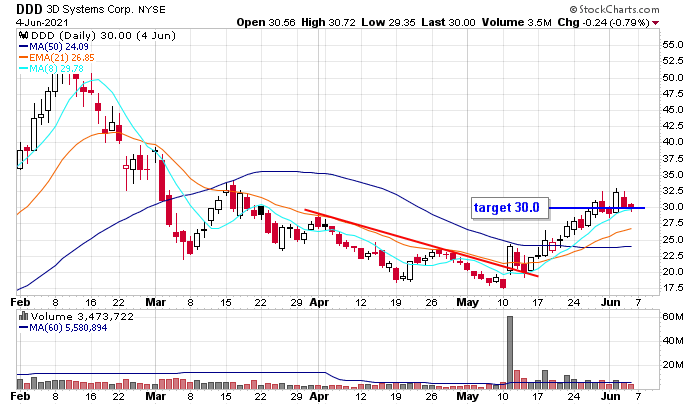Click the 'Open 30.56' value
The height and width of the screenshot is (405, 700).
pyautogui.click(x=266, y=22)
